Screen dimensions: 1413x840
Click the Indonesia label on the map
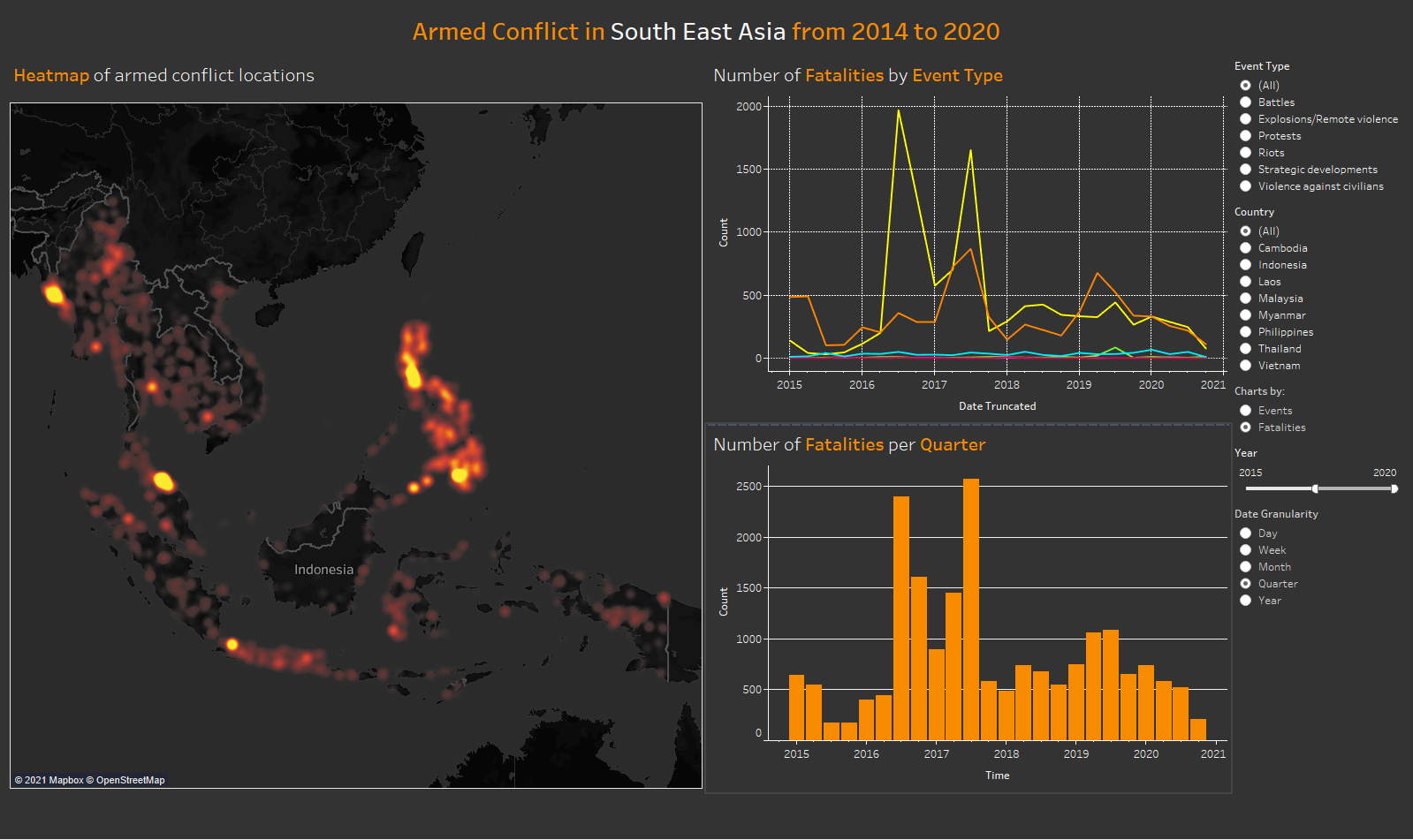[323, 570]
